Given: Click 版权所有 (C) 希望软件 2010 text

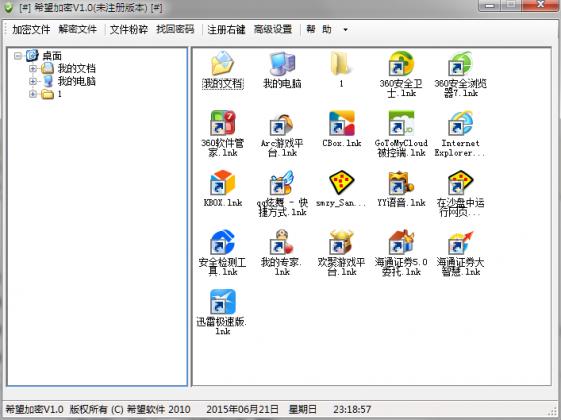Looking at the screenshot, I should (130, 409).
